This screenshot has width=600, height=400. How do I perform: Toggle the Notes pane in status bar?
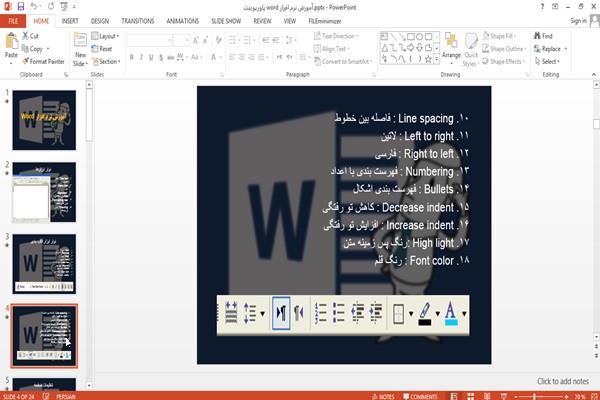point(383,396)
